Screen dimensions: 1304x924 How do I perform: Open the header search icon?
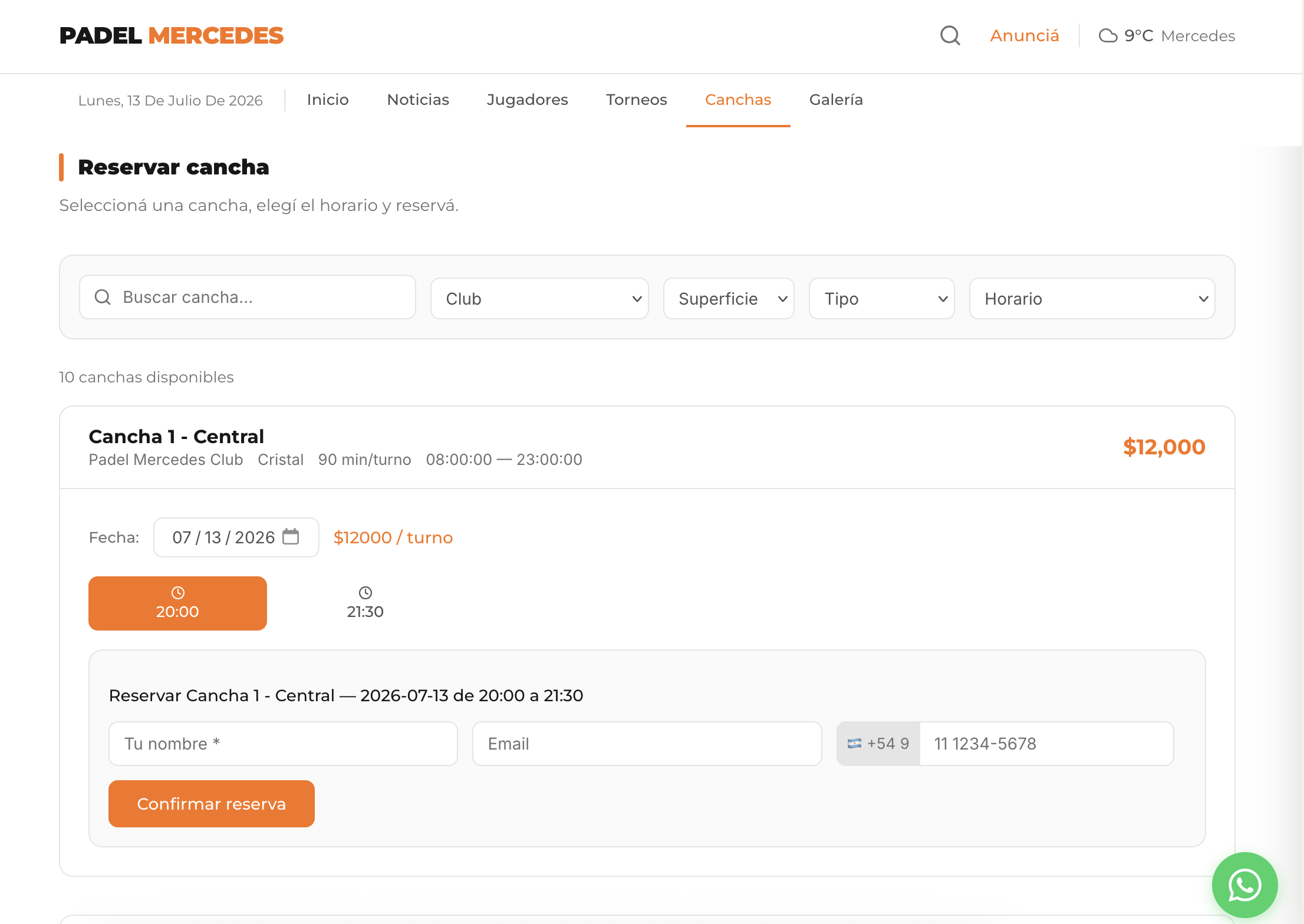point(950,35)
